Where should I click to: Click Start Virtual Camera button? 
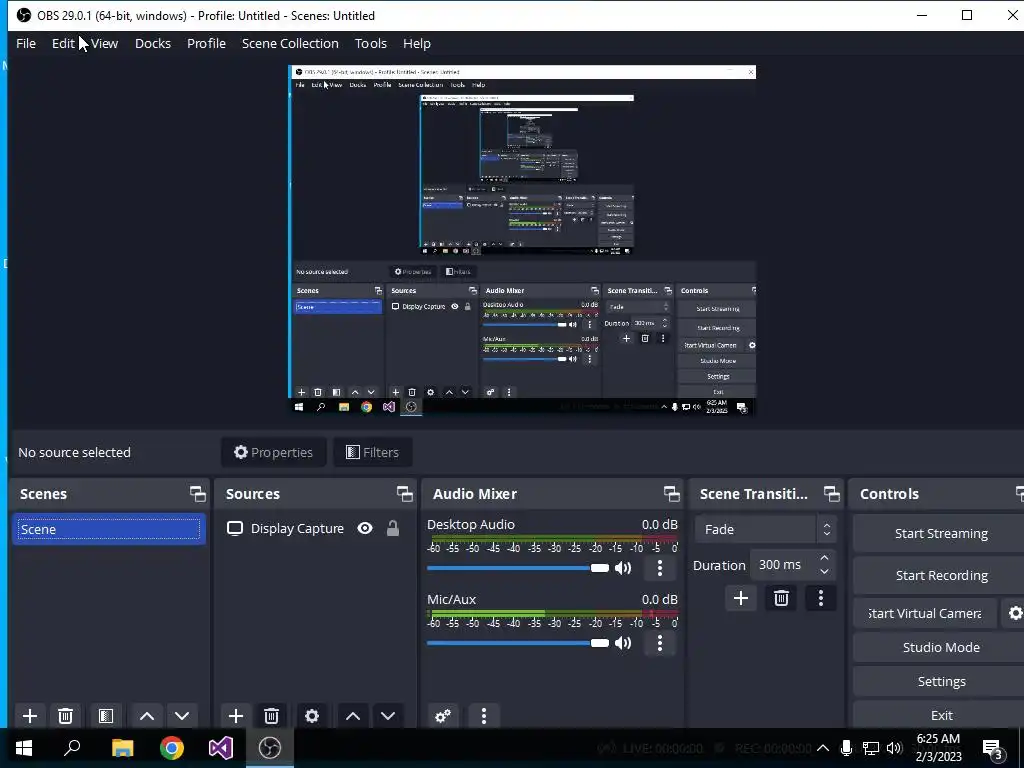click(925, 613)
